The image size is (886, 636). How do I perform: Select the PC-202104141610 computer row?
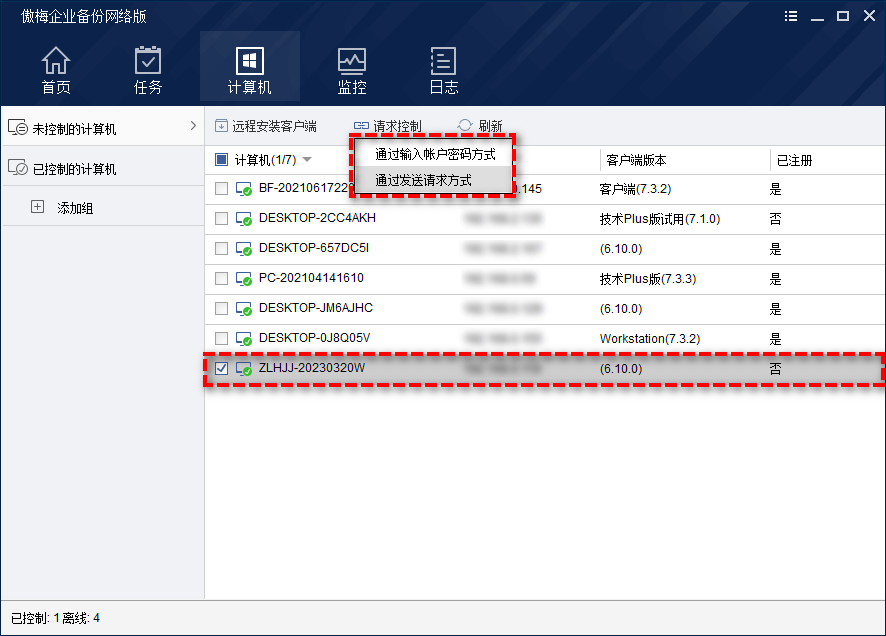311,278
